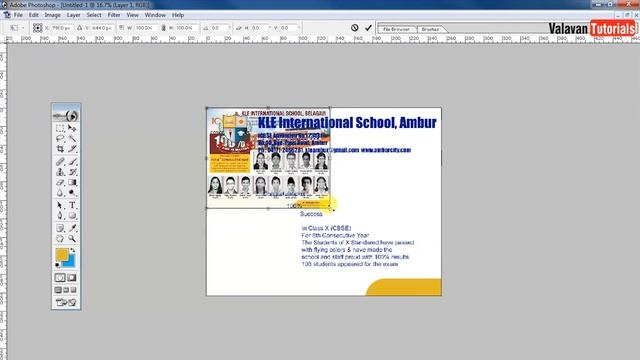Switch to Quick Mask mode

click(72, 278)
